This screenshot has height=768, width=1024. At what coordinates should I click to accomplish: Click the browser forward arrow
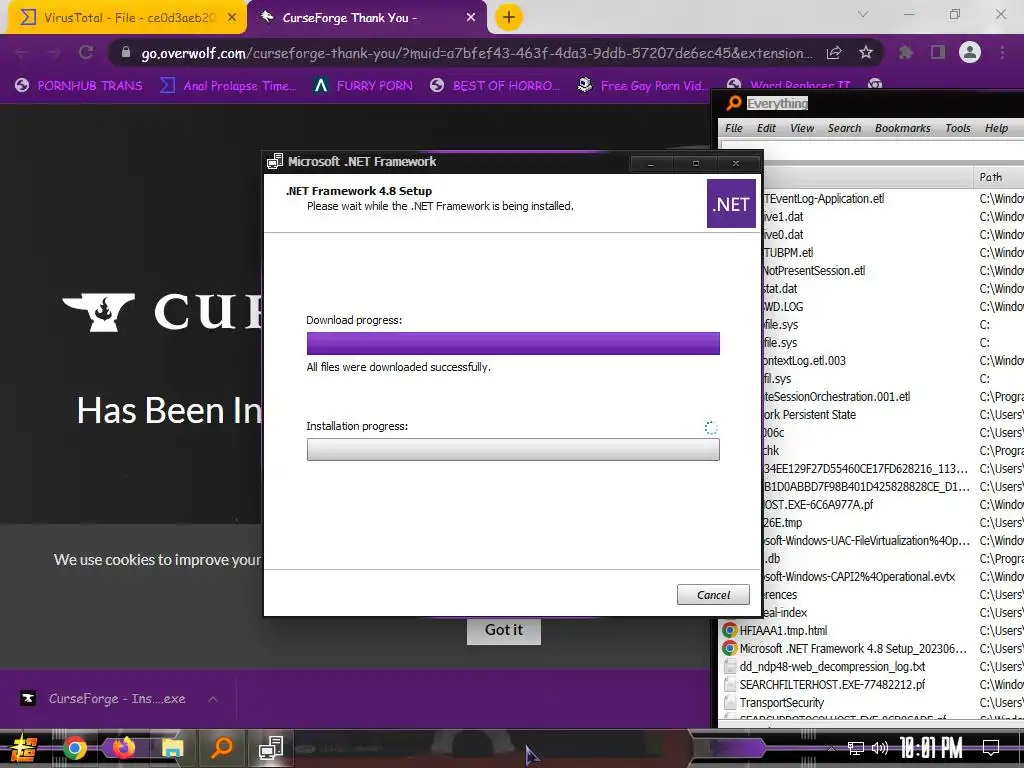[x=54, y=53]
